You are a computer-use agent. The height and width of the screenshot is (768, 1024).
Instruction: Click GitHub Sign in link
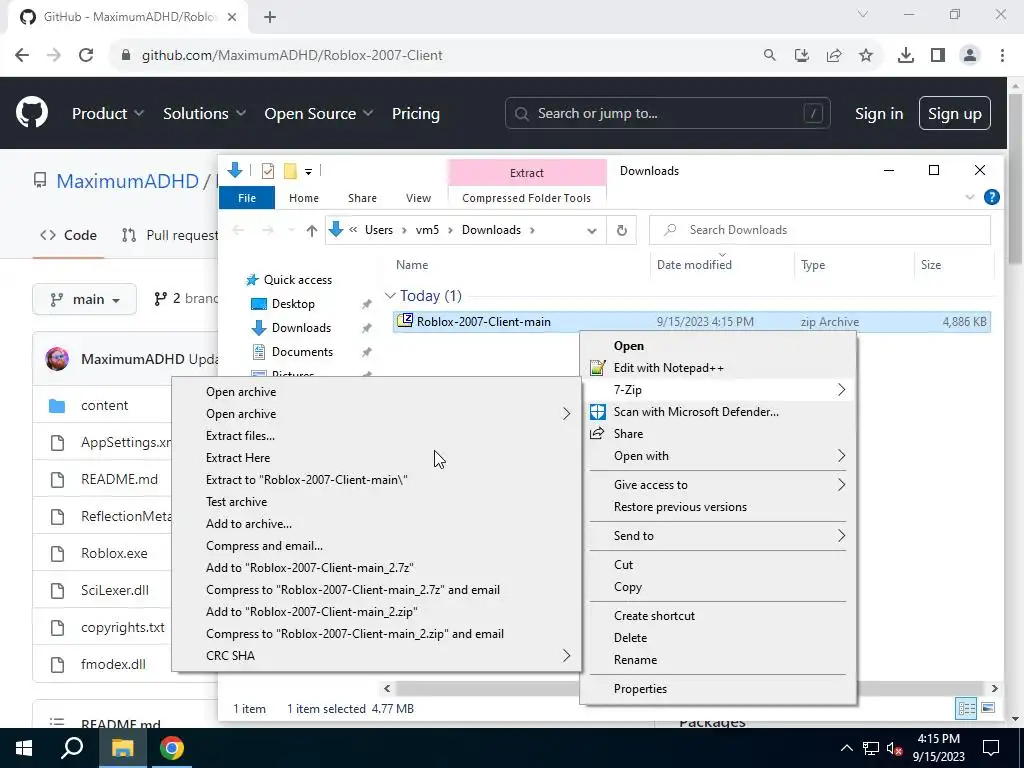pos(879,114)
